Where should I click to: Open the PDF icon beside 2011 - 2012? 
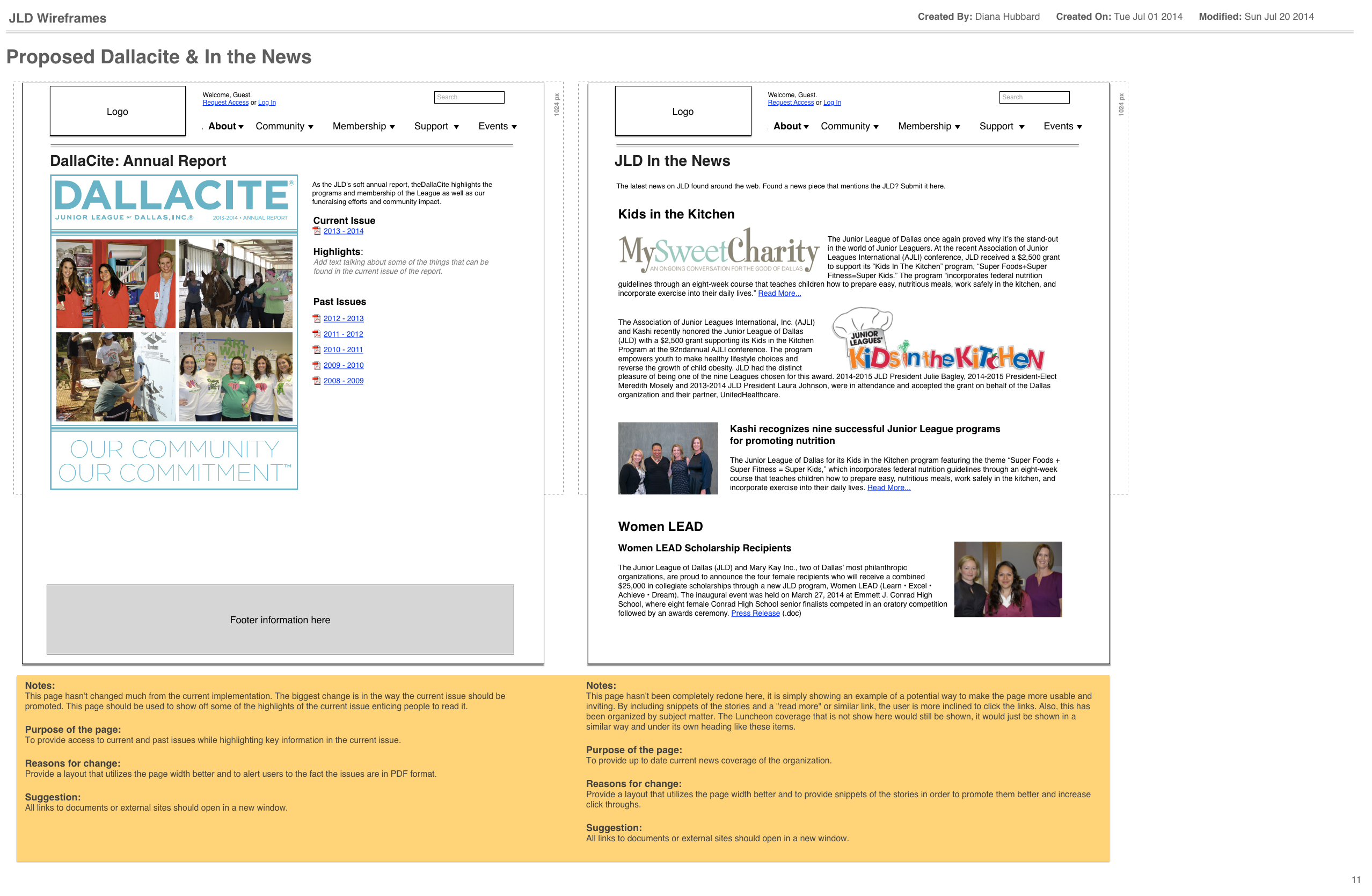[317, 334]
